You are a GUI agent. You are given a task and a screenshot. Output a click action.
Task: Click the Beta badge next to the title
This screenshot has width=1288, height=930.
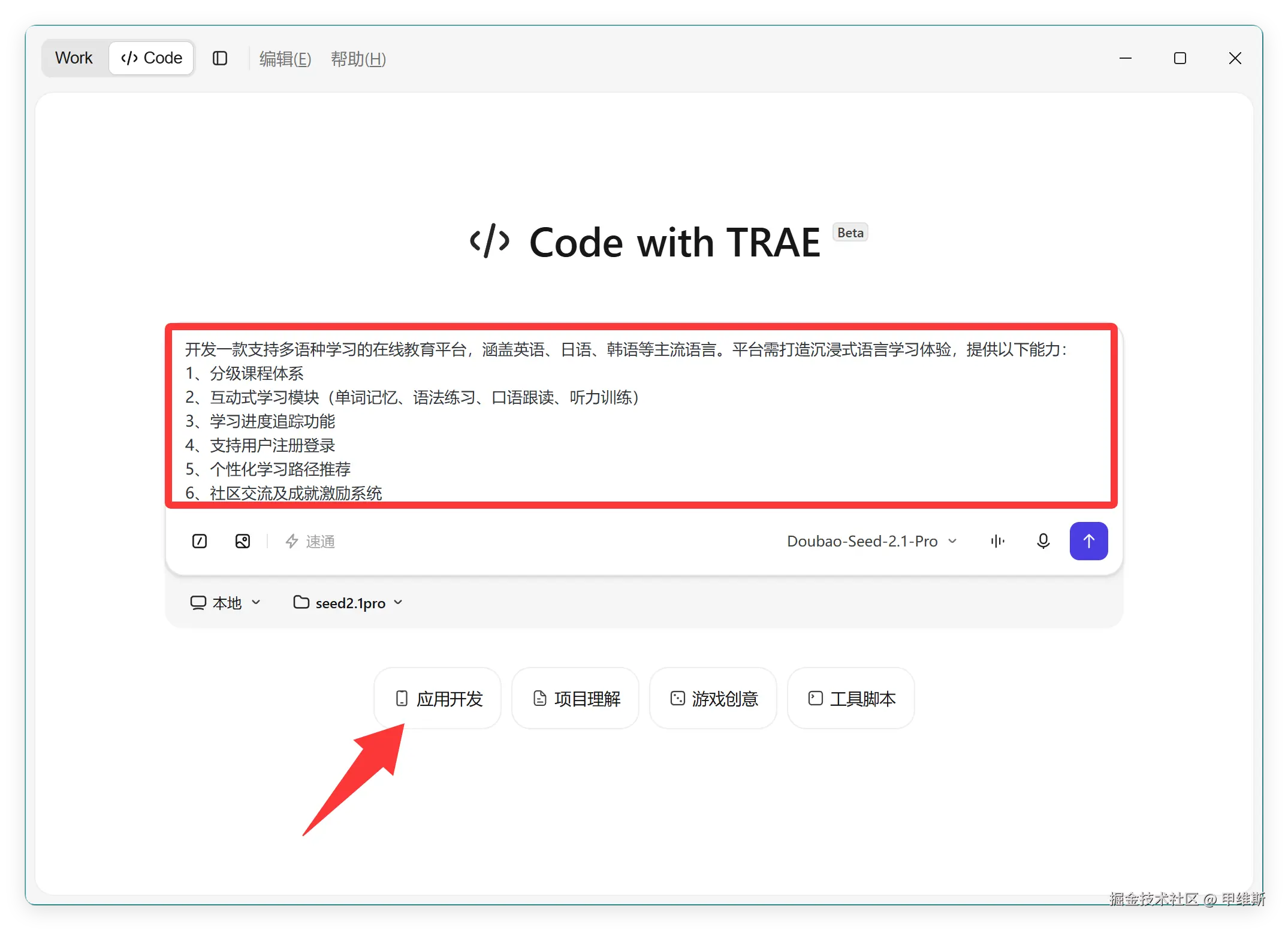[x=850, y=232]
